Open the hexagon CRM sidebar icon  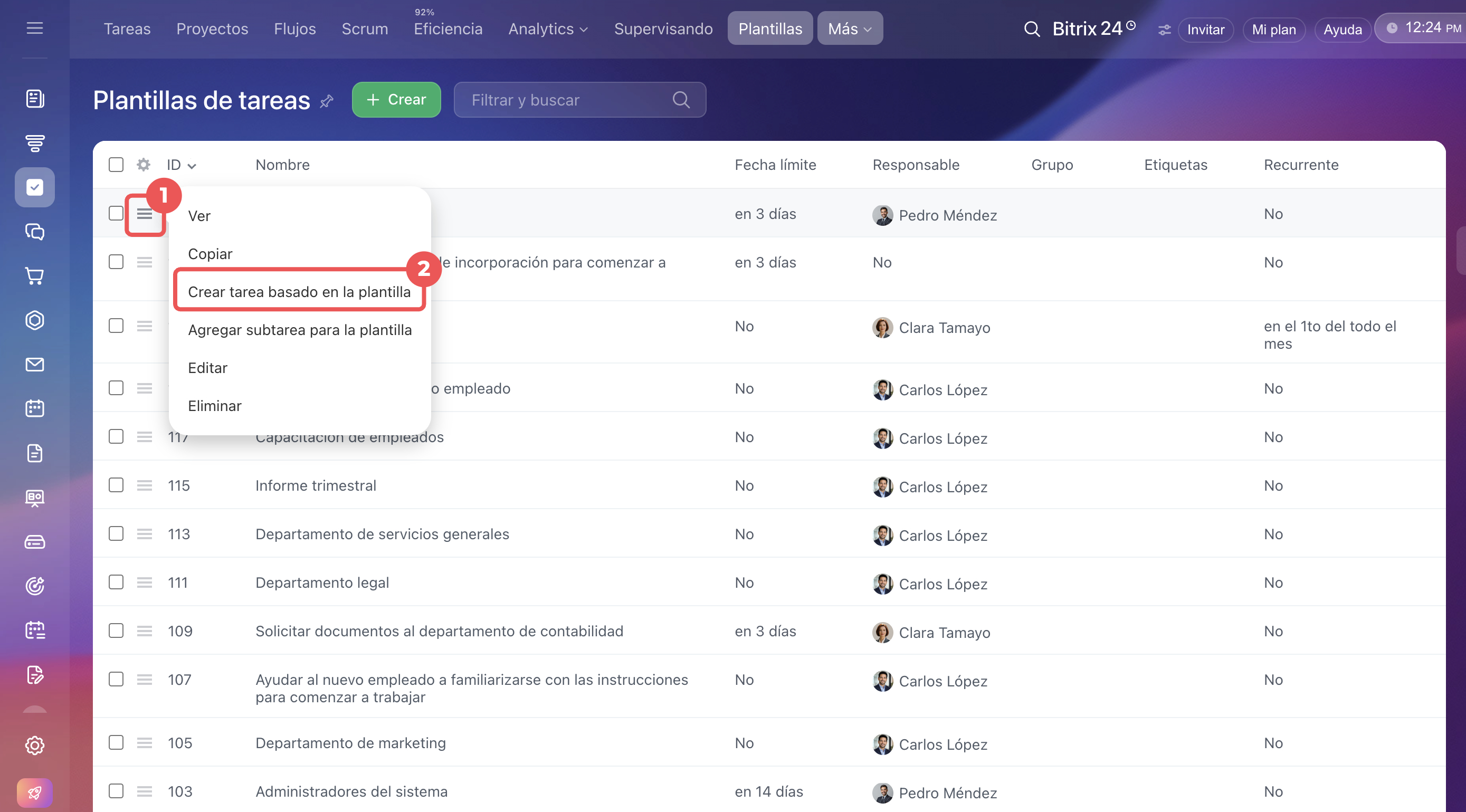35,320
